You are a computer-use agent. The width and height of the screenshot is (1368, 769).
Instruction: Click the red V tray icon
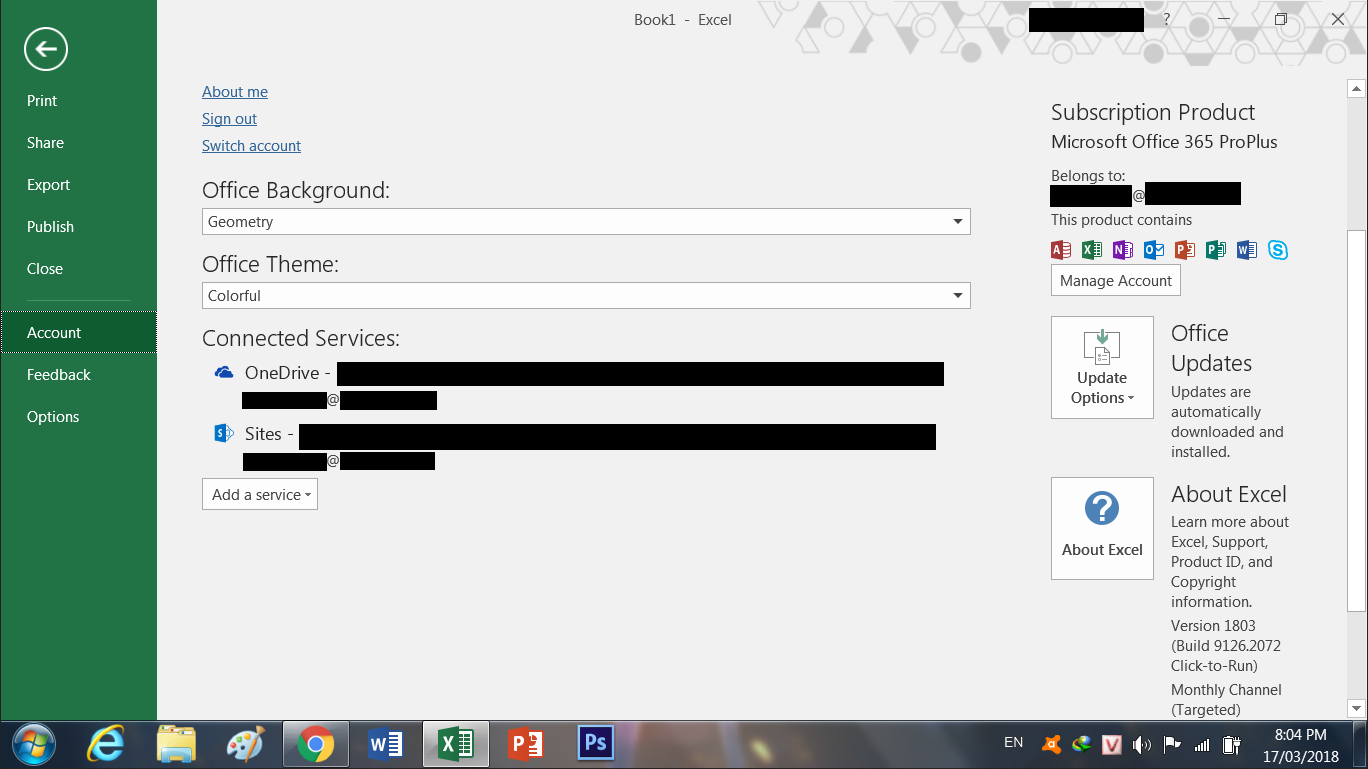click(1111, 744)
